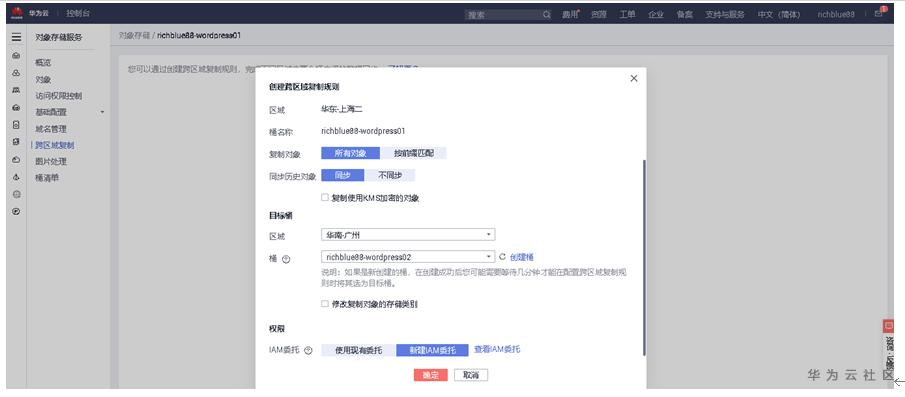Open the 支持与服务 top menu
This screenshot has height=397, width=905.
coord(725,15)
